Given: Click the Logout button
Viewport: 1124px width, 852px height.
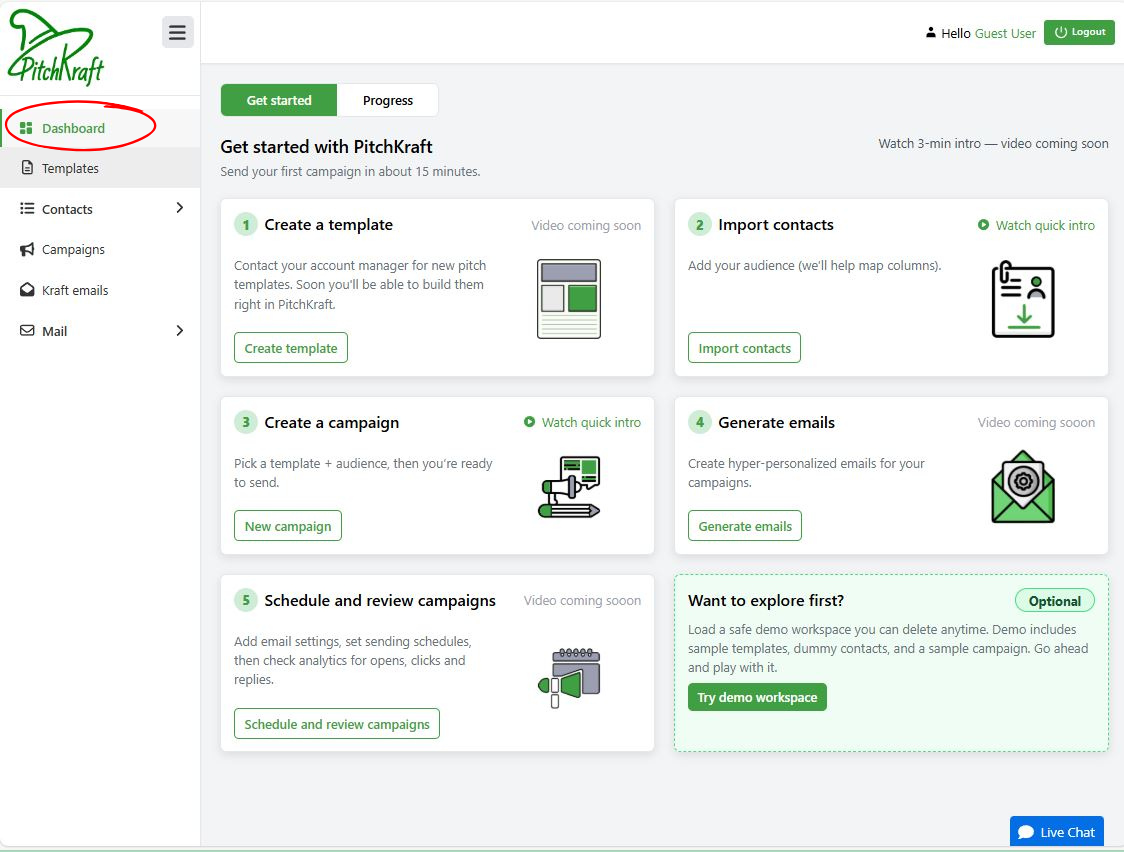Looking at the screenshot, I should pyautogui.click(x=1079, y=32).
